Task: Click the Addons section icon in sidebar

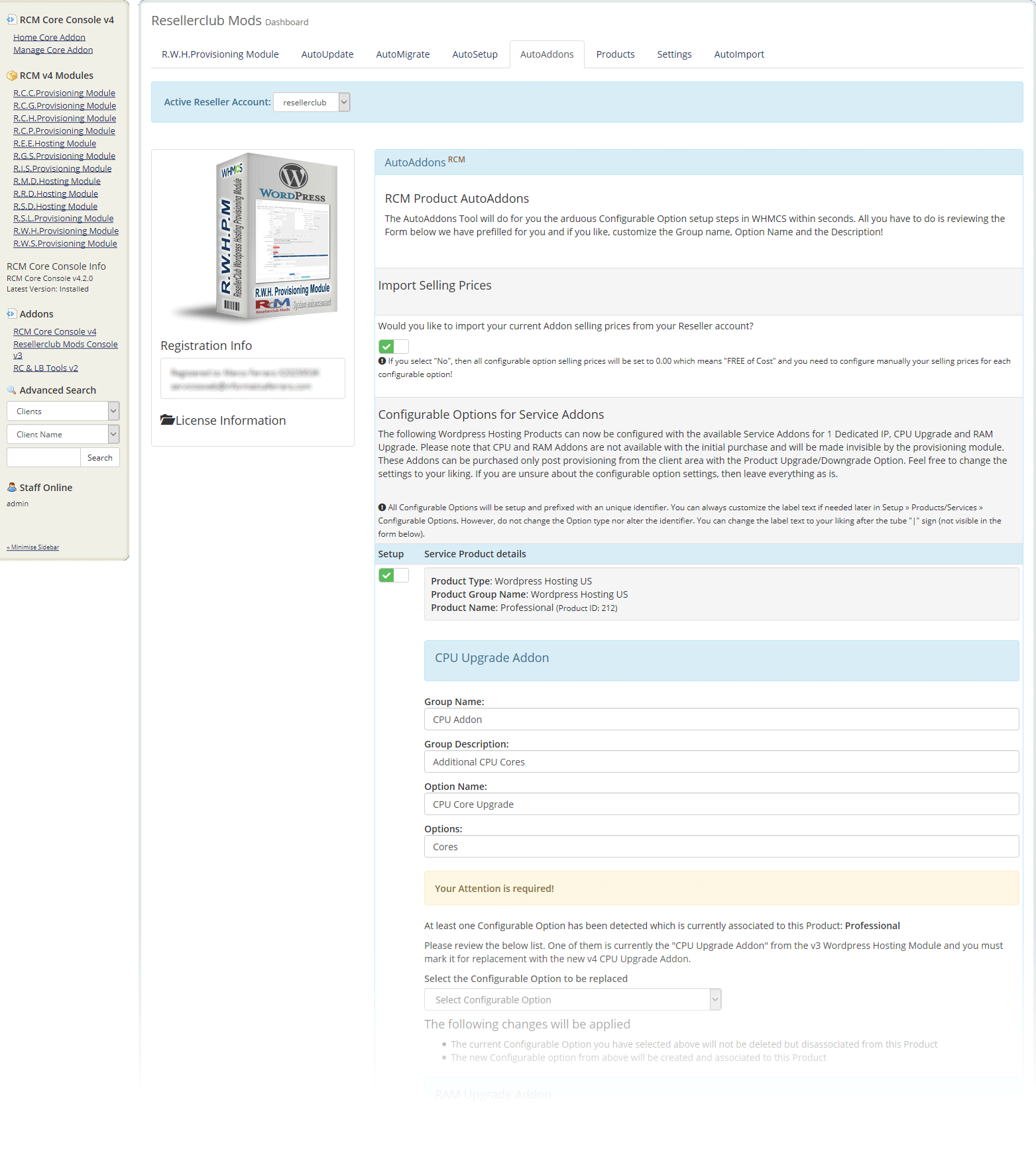Action: click(11, 314)
